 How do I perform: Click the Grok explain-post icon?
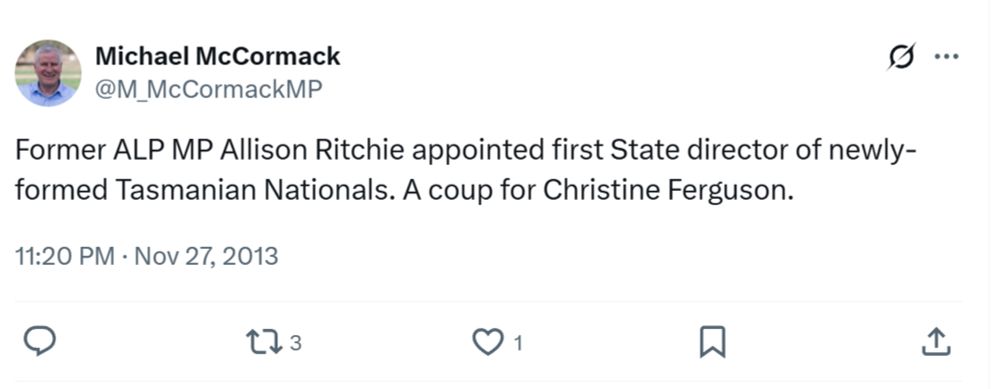pyautogui.click(x=902, y=57)
